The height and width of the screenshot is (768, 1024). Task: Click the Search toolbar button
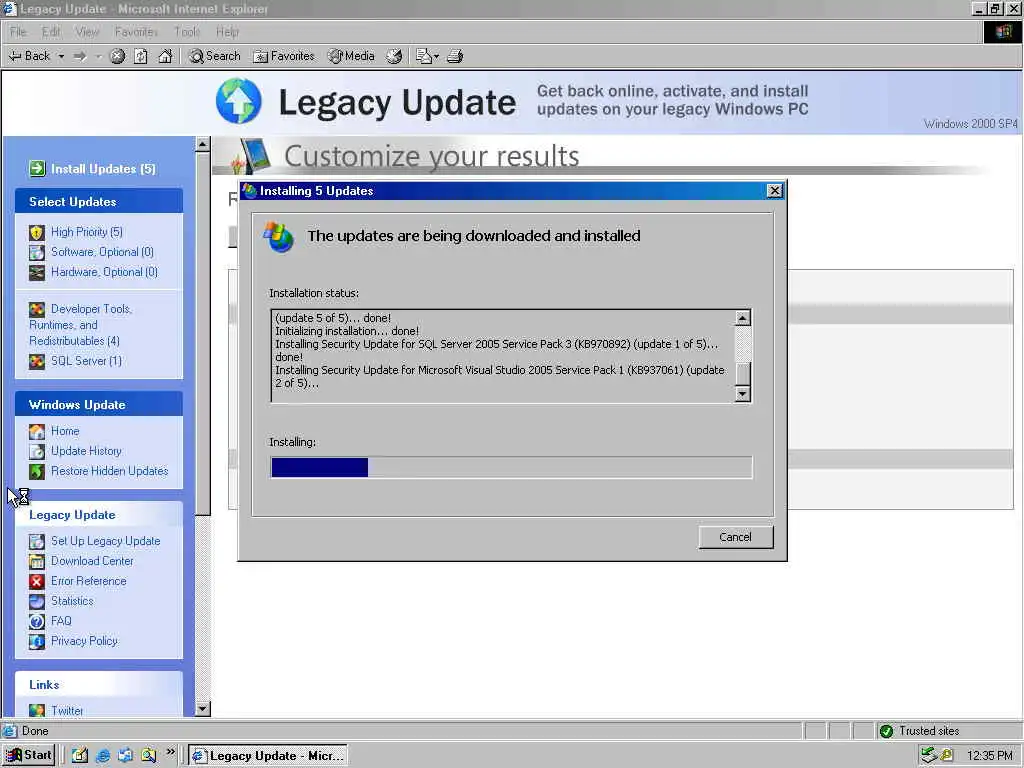tap(215, 56)
